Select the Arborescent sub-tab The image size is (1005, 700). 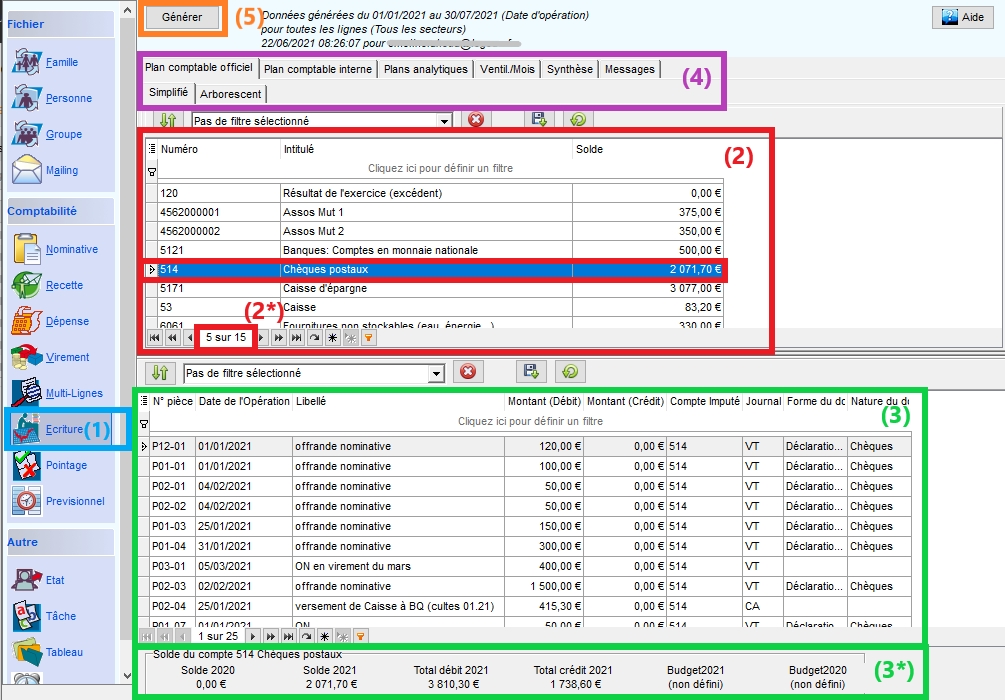coord(231,93)
